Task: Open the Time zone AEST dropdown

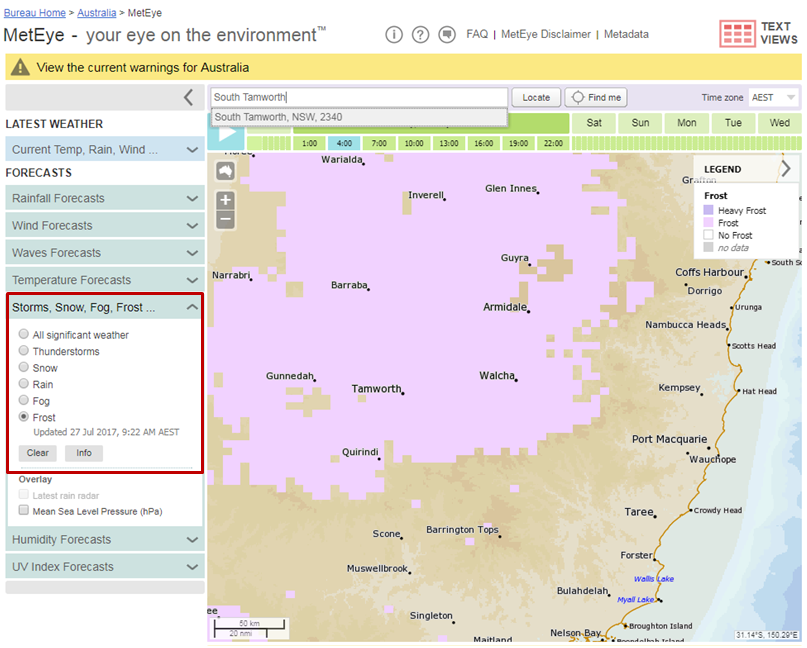Action: 774,97
